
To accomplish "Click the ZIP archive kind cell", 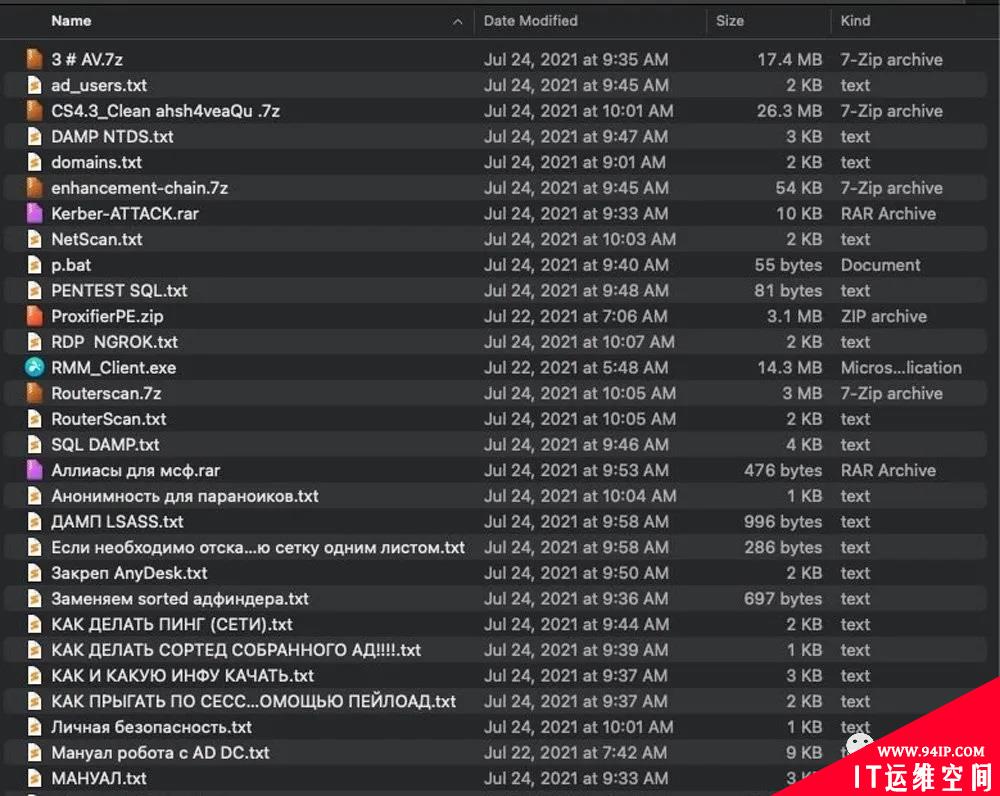I will point(884,316).
